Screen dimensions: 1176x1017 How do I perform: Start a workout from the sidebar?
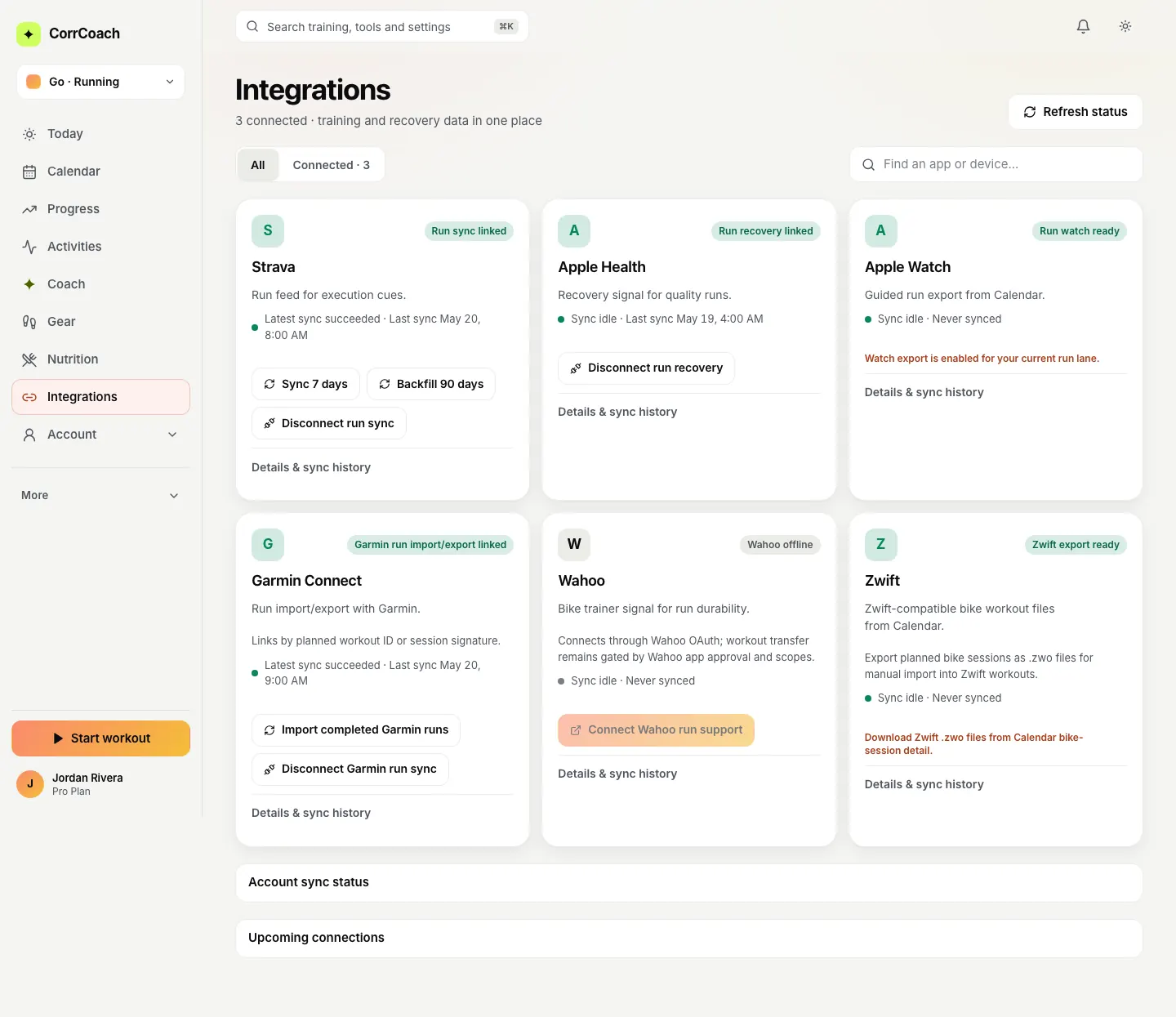pos(100,738)
